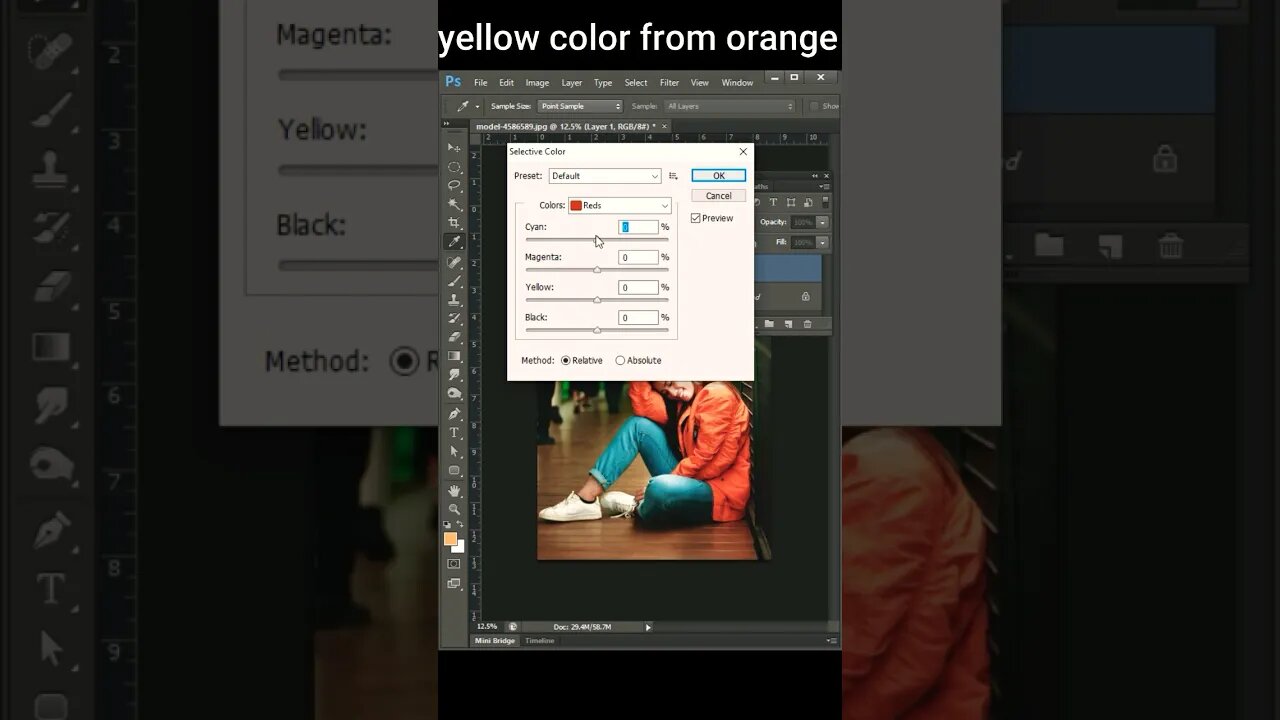Open the status bar info arrow

(x=648, y=627)
